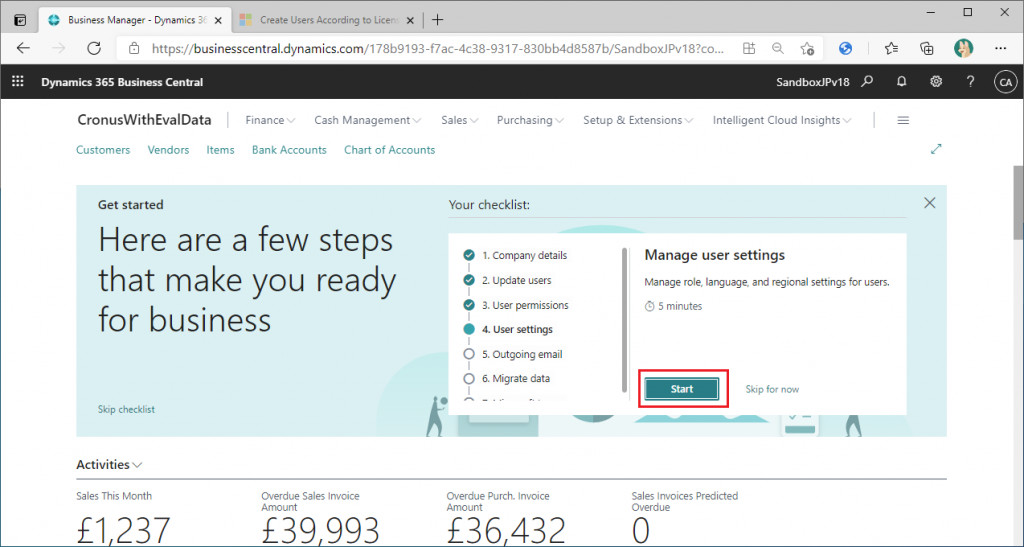Open Overdue Purch. Invoice Amount £36,432 tile
Screen dimensions: 1024x547
pos(505,519)
